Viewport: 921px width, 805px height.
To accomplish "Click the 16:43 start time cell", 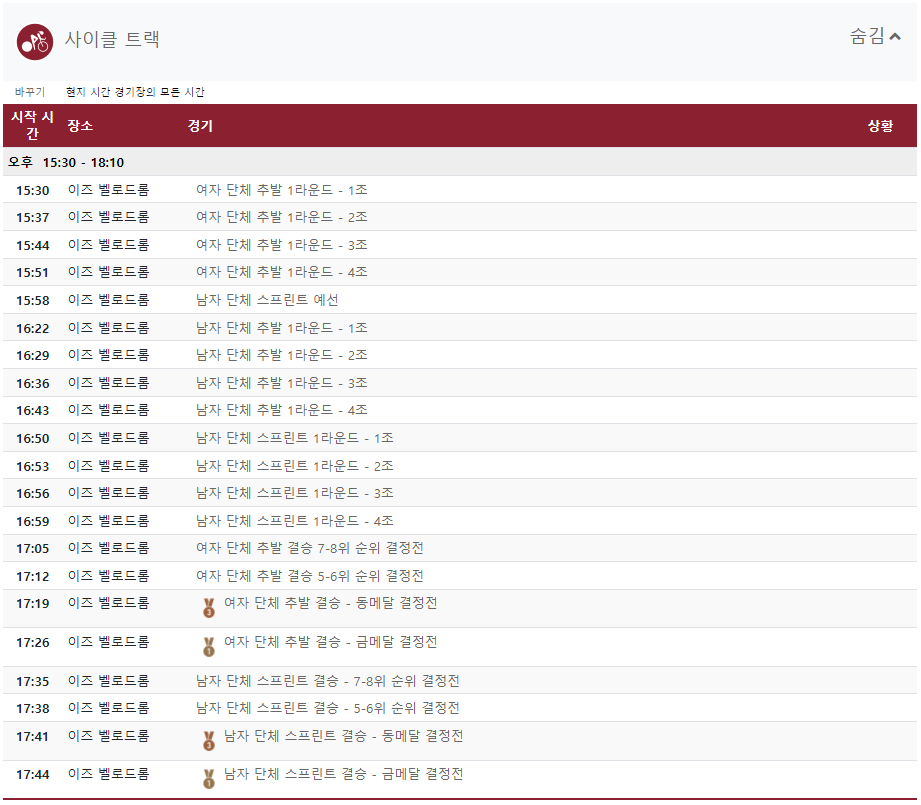I will (32, 410).
